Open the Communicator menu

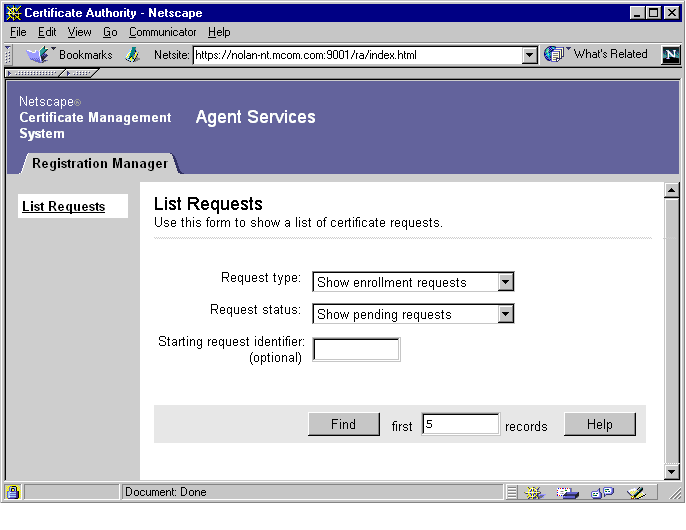tap(162, 32)
